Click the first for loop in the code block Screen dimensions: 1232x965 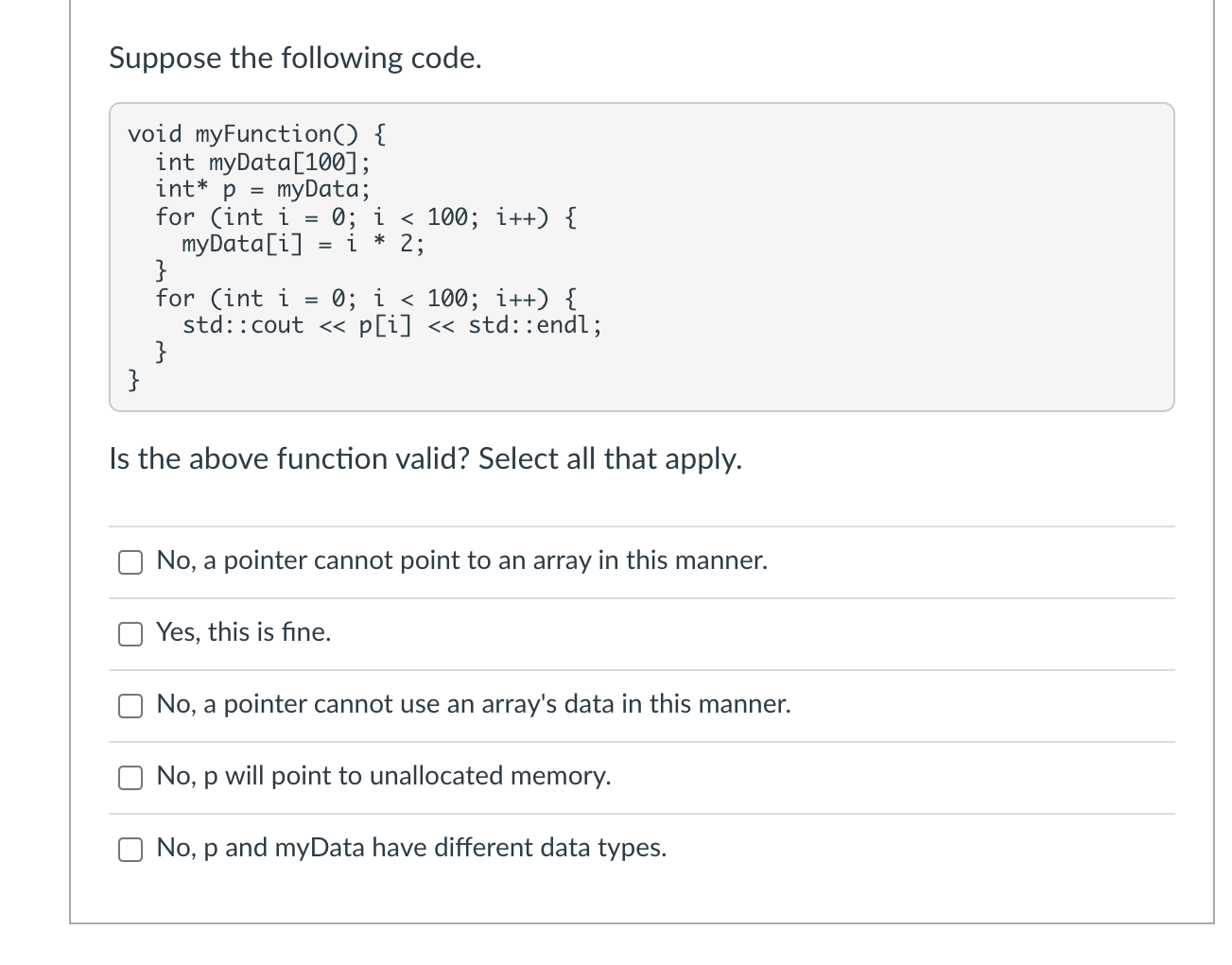(367, 216)
